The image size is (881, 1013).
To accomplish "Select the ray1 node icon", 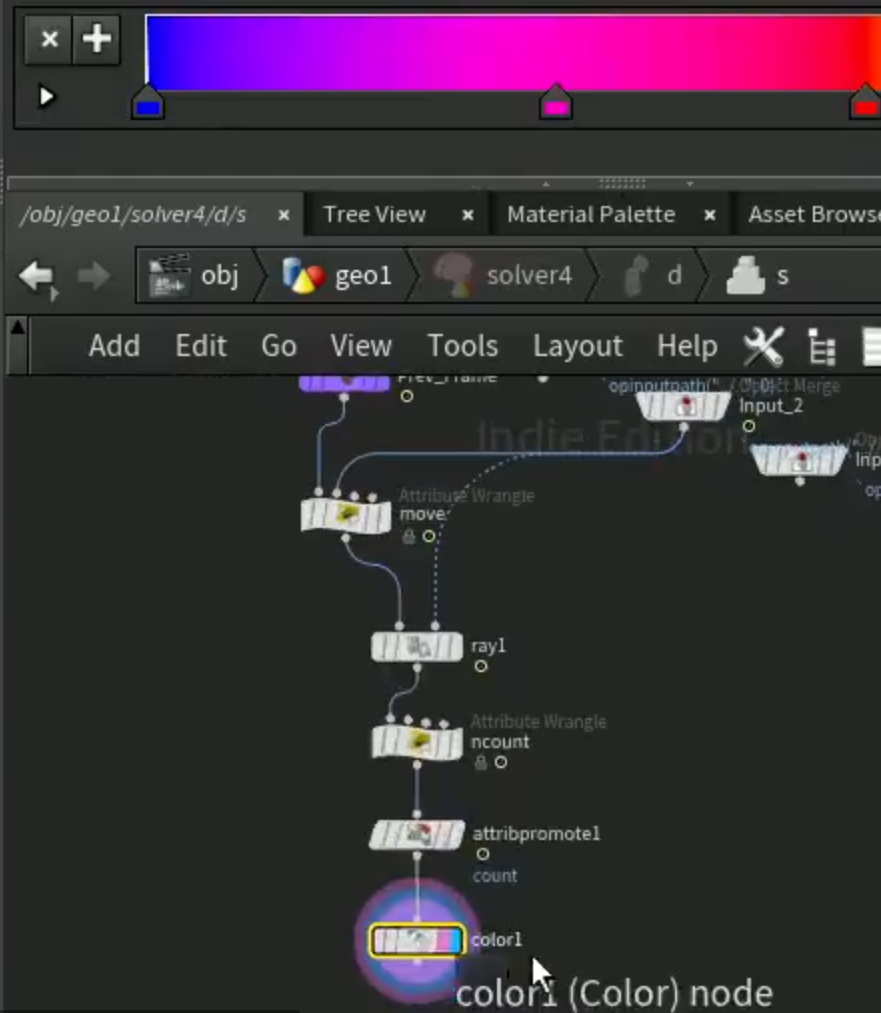I will pos(417,647).
